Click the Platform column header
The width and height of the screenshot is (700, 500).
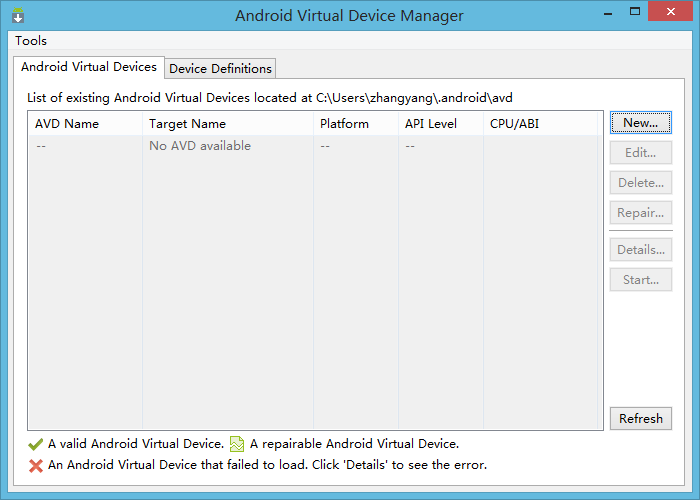[344, 124]
